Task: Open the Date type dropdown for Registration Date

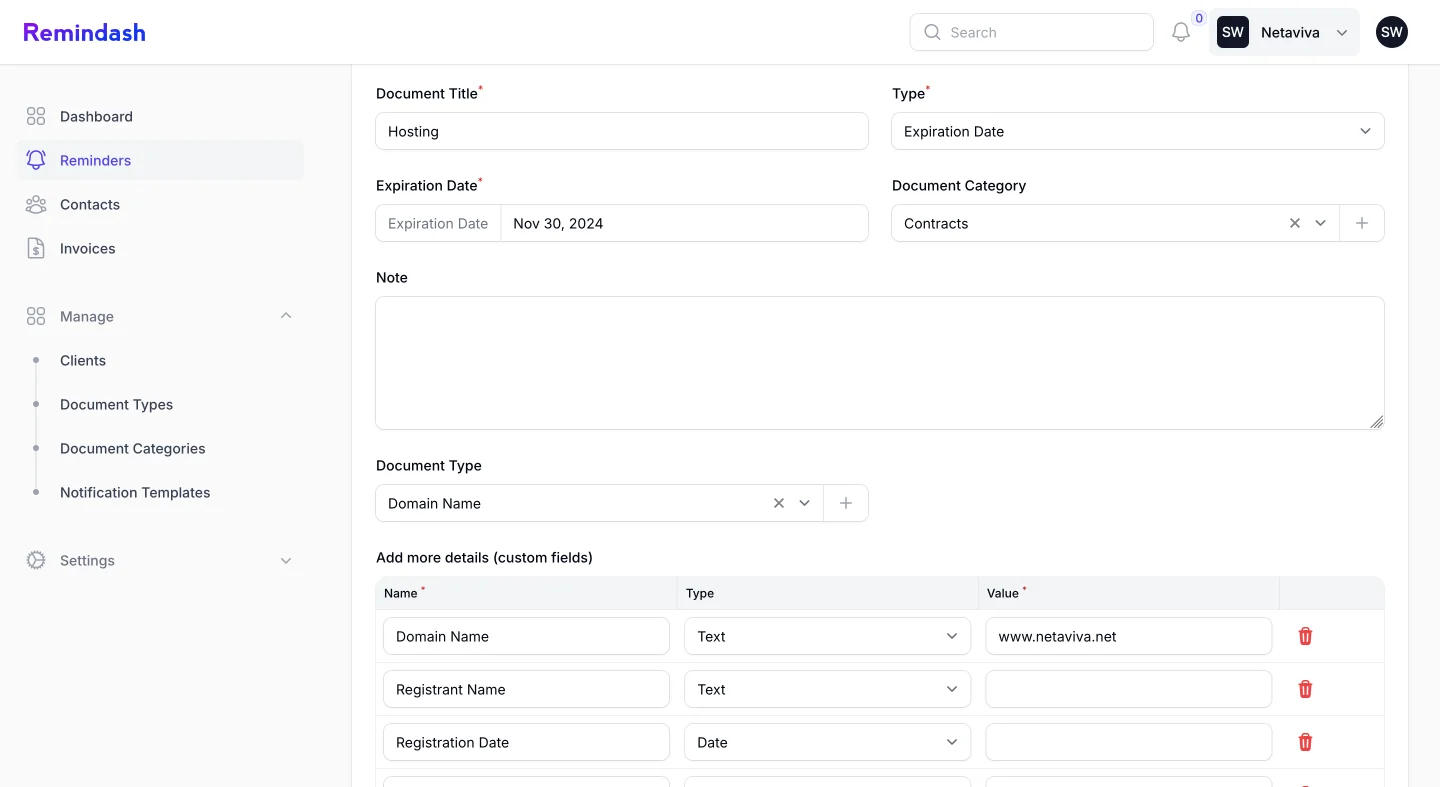Action: tap(827, 742)
